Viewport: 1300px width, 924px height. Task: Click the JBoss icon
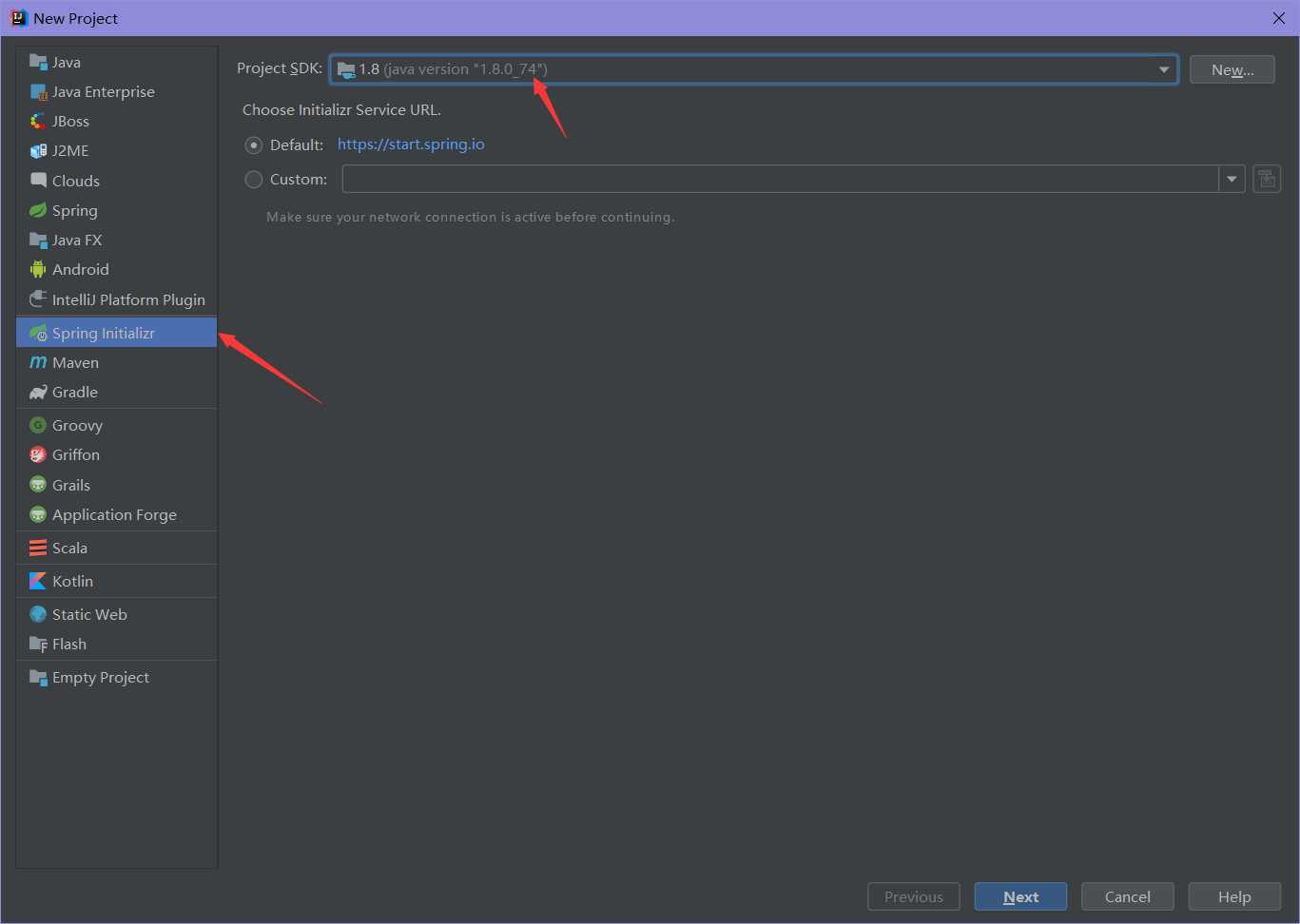(x=38, y=121)
